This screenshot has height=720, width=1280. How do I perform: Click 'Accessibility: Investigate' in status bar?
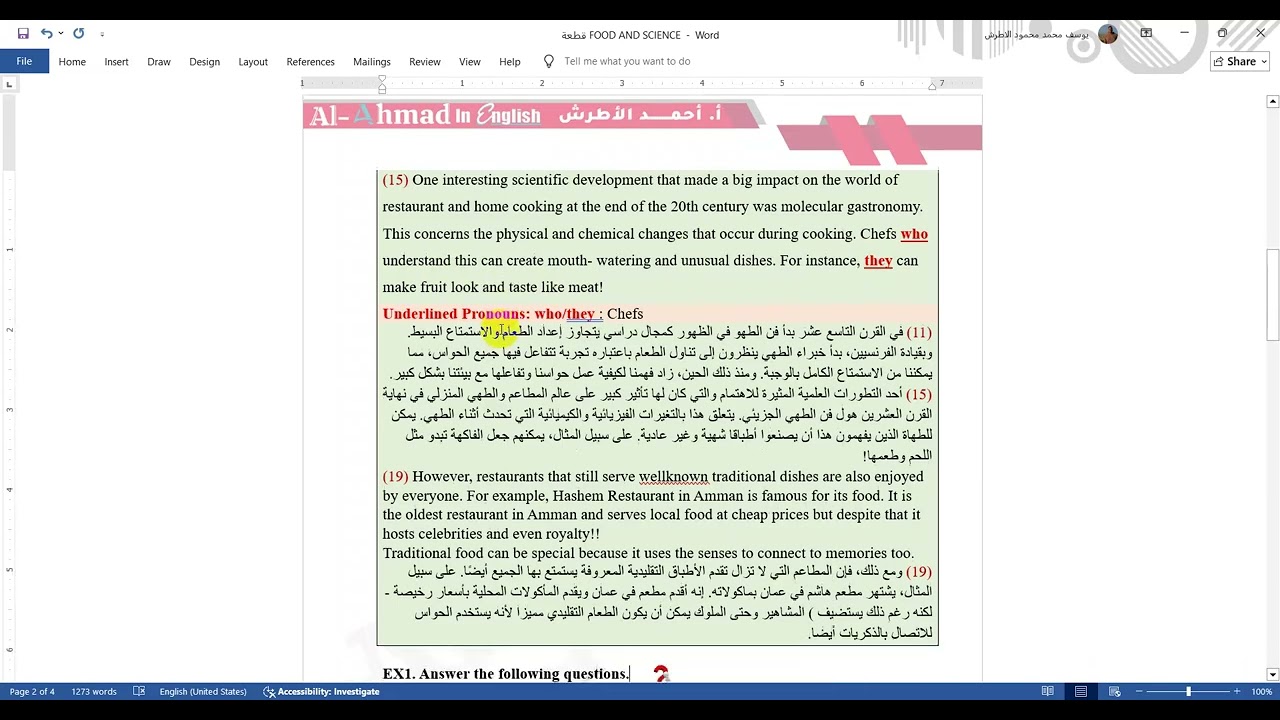(x=321, y=691)
